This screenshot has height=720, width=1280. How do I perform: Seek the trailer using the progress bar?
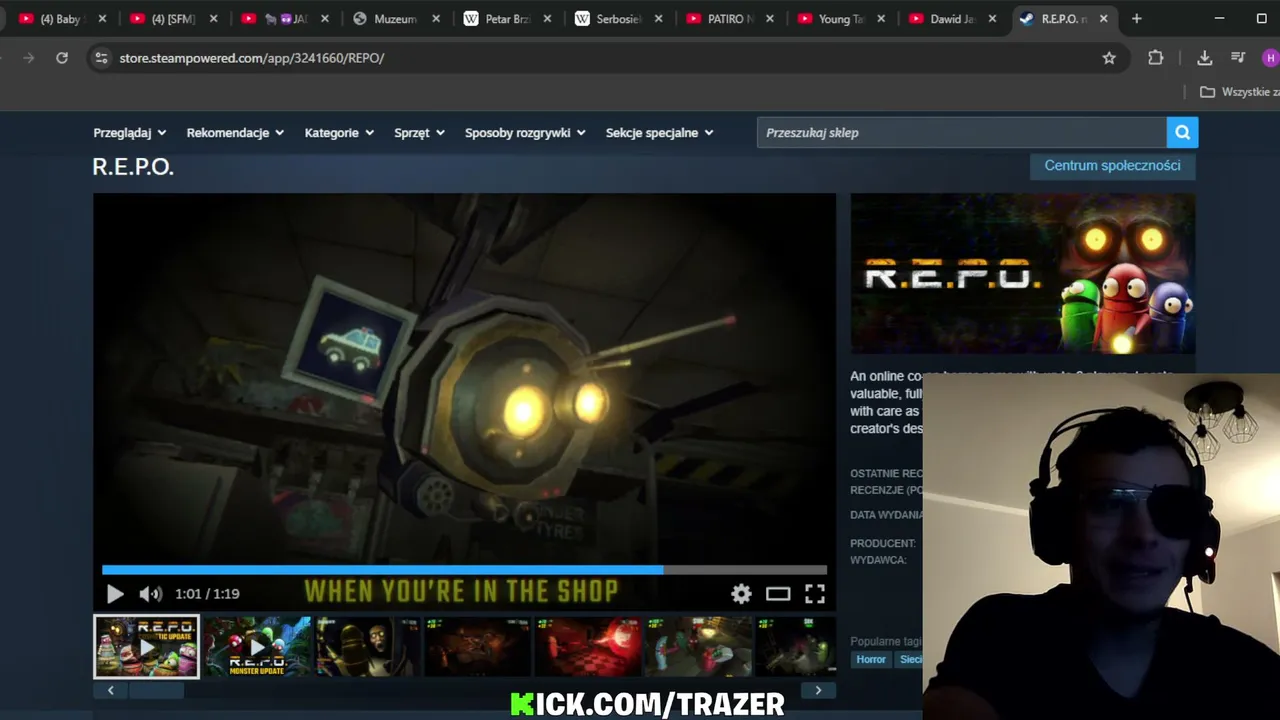pyautogui.click(x=464, y=570)
